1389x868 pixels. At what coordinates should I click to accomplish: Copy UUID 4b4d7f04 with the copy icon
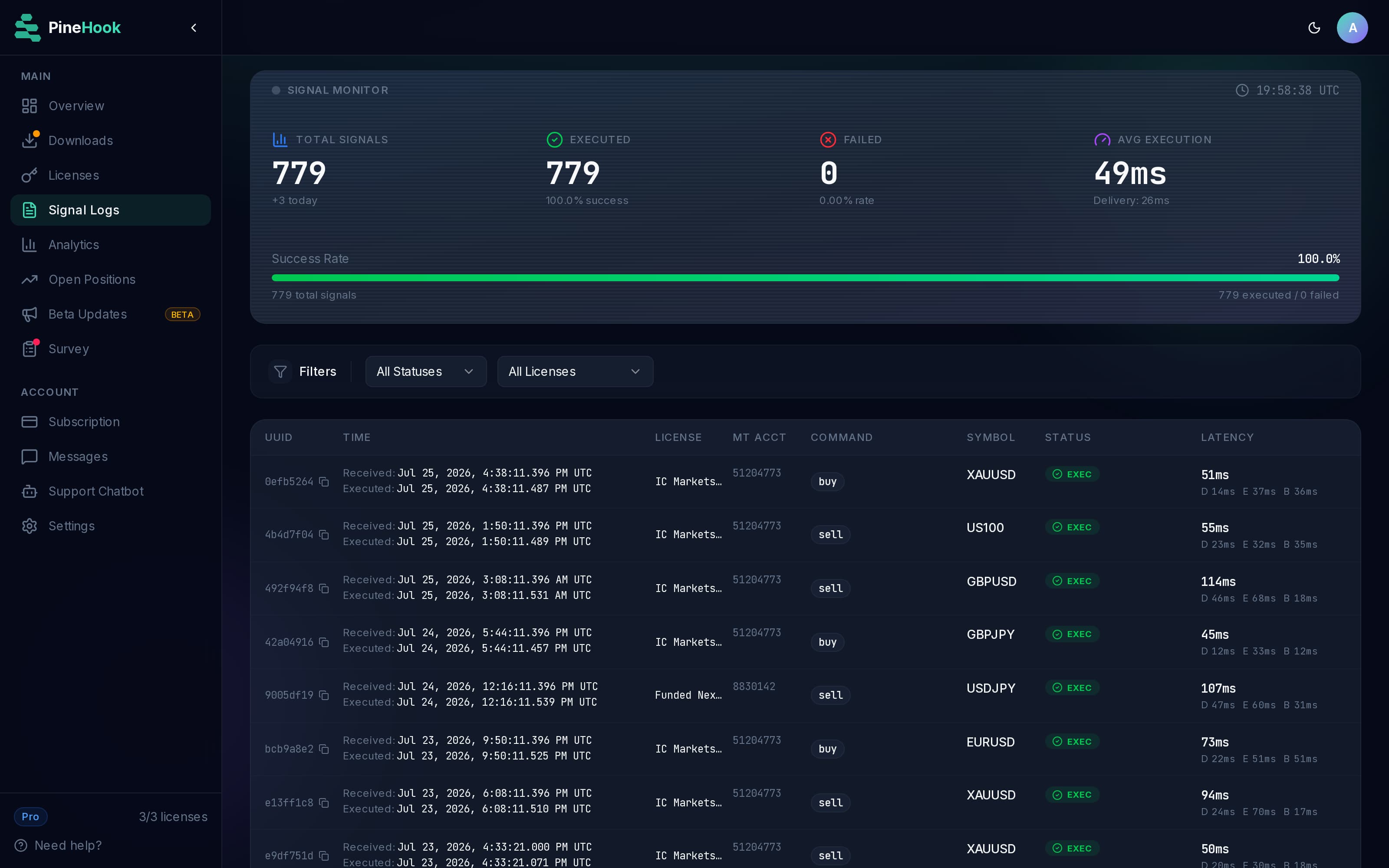click(x=324, y=534)
